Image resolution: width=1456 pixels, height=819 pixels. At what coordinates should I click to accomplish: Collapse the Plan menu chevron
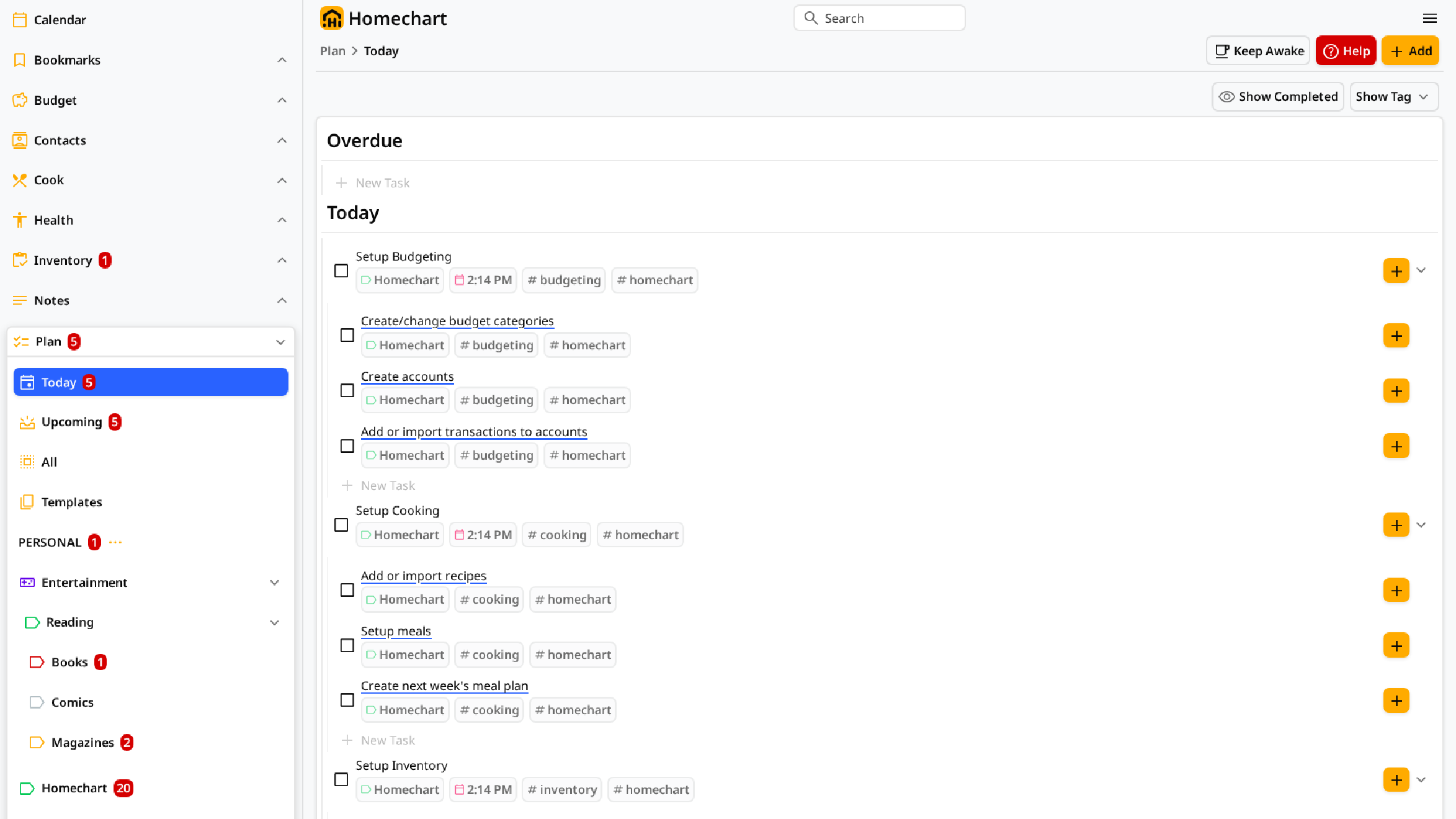coord(280,342)
